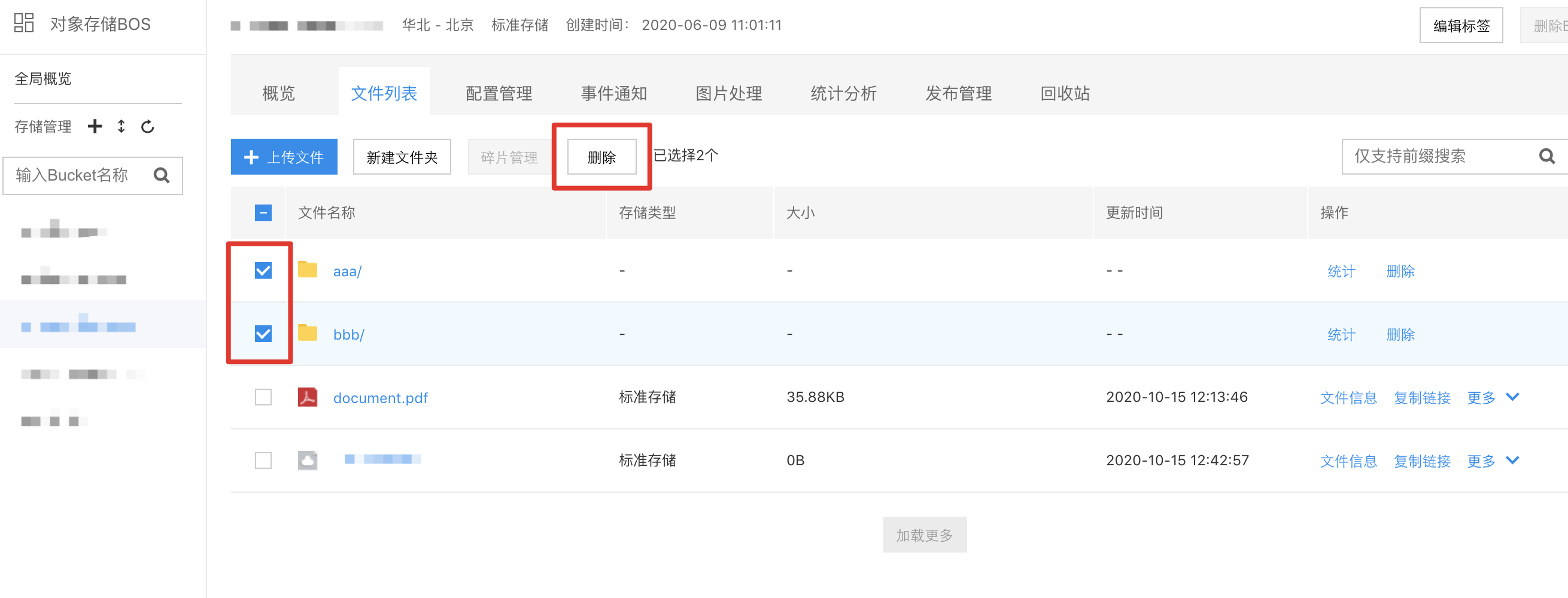Click the 碎片管理 button

click(x=509, y=157)
